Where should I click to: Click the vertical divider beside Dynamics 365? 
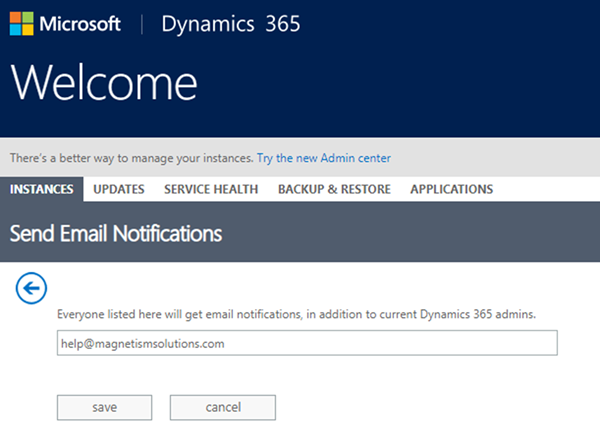coord(139,23)
